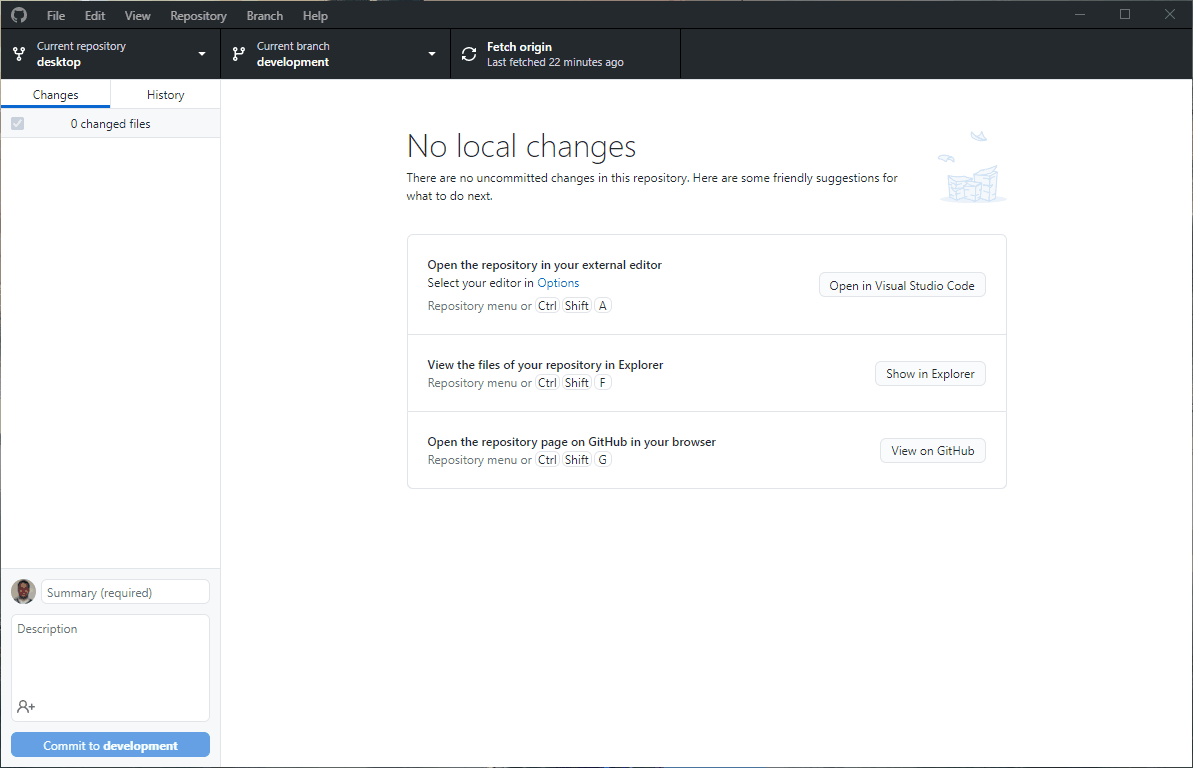Click the Summary (required) input field
This screenshot has width=1193, height=768.
tap(126, 592)
